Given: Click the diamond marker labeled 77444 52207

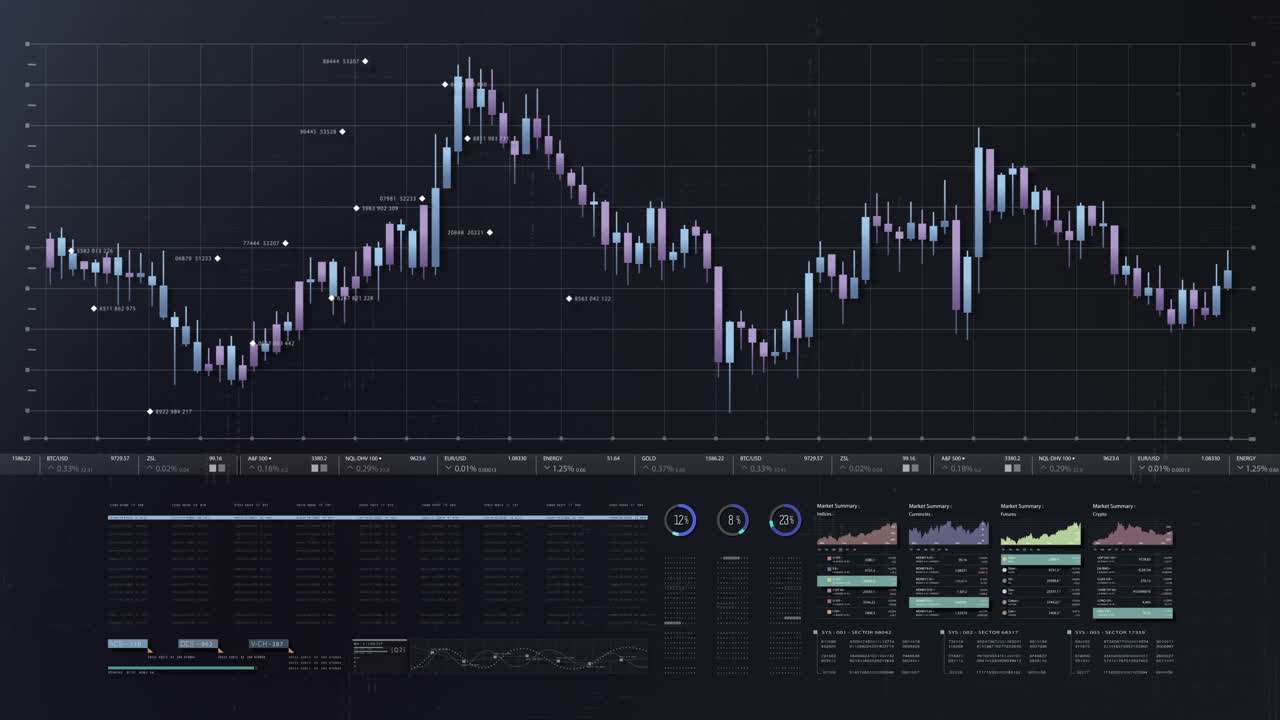Looking at the screenshot, I should point(286,243).
